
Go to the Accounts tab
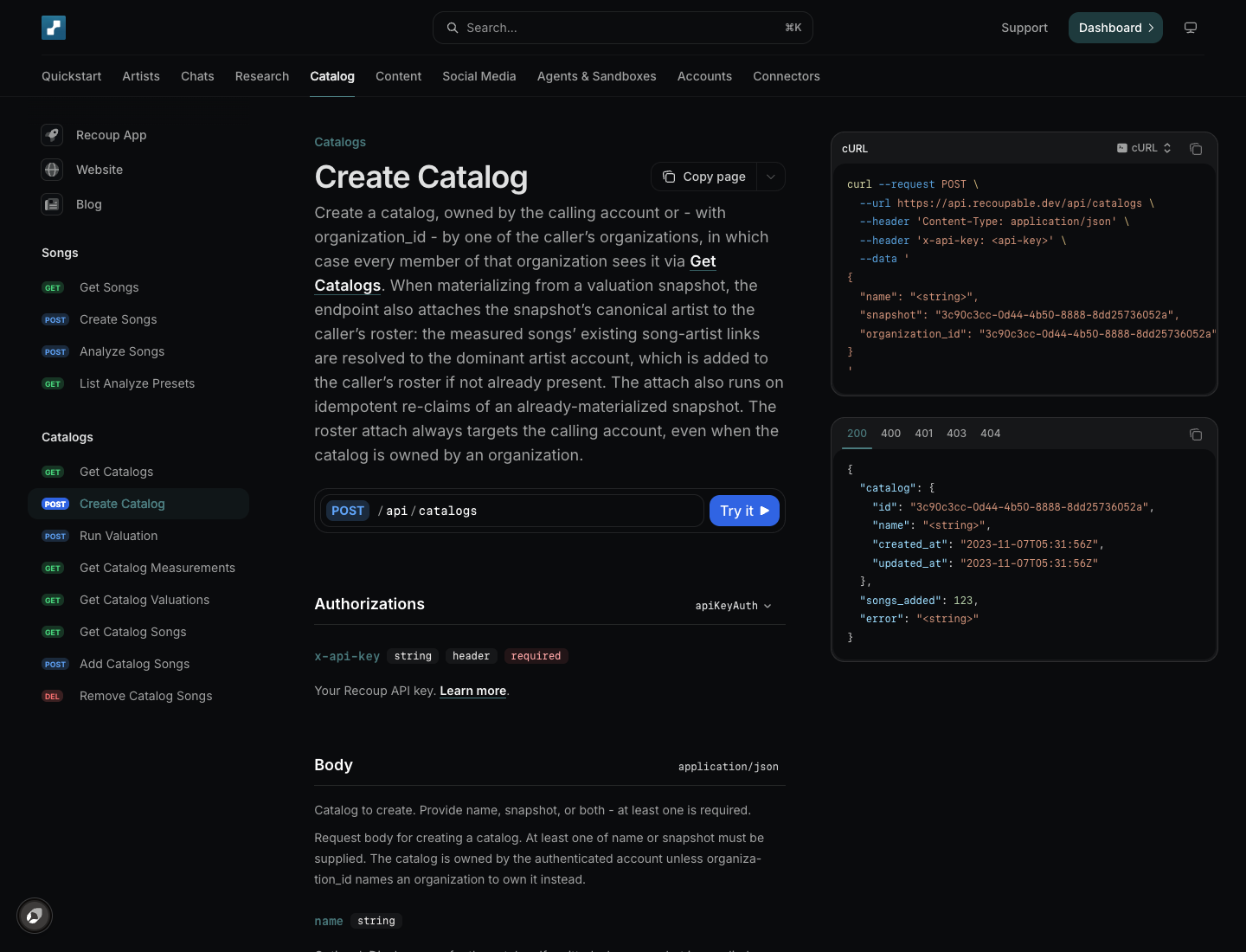pos(705,76)
